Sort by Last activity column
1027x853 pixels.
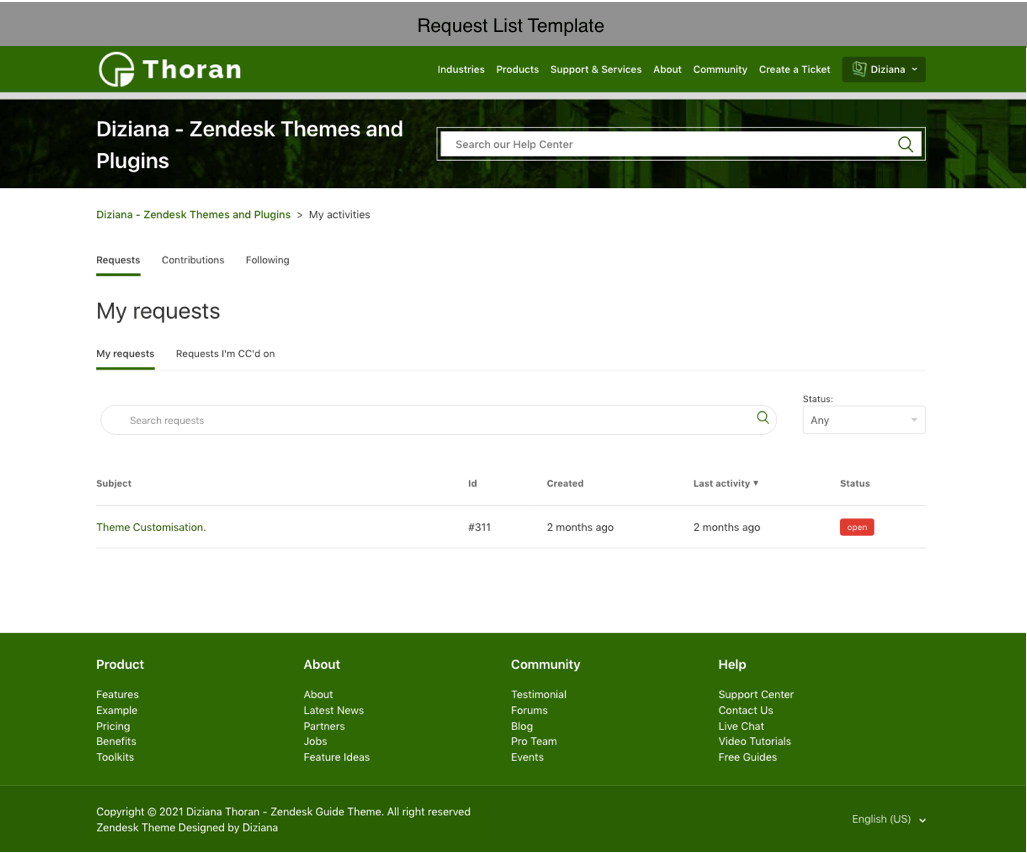725,483
